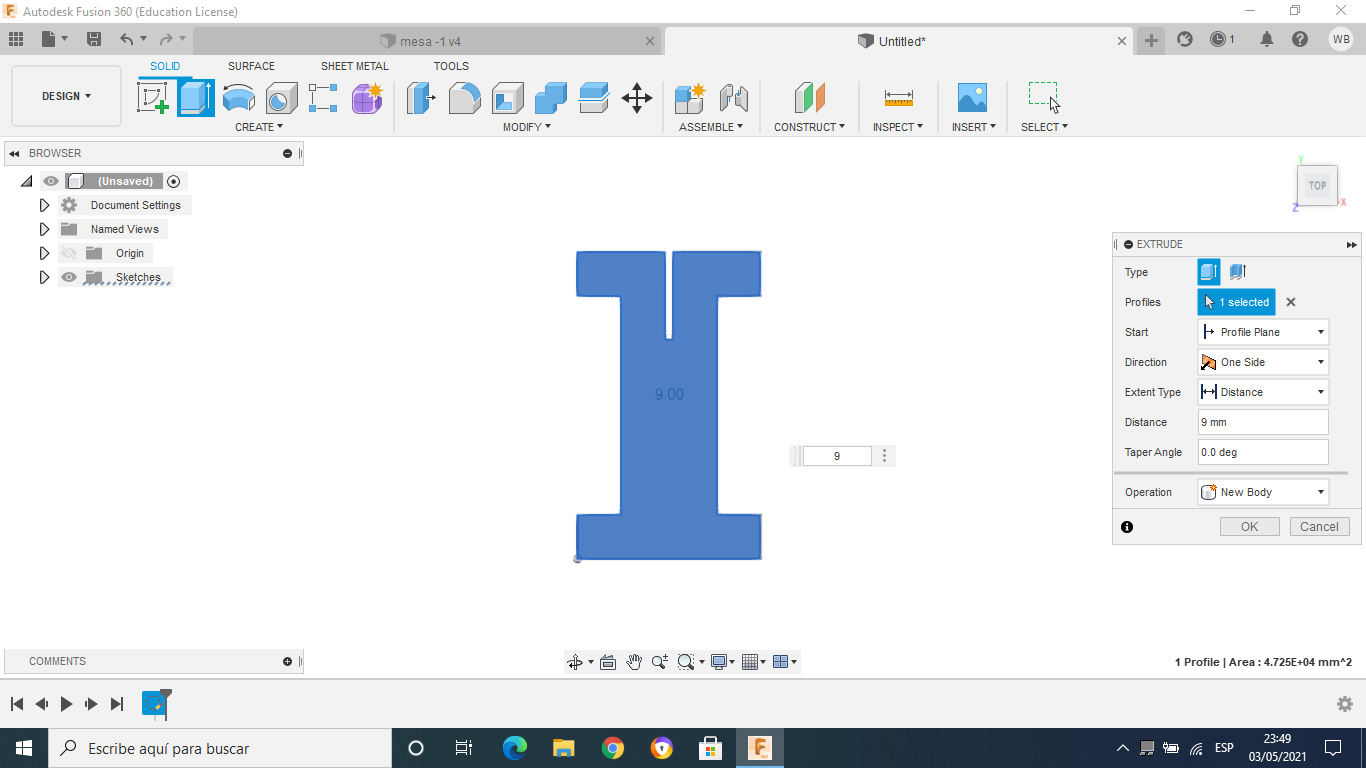1366x768 pixels.
Task: Open the Direction One Side dropdown
Action: pyautogui.click(x=1263, y=362)
